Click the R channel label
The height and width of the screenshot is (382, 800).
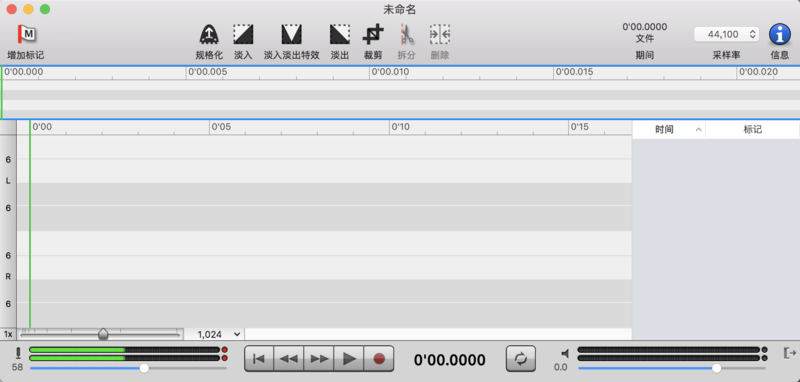coord(8,276)
